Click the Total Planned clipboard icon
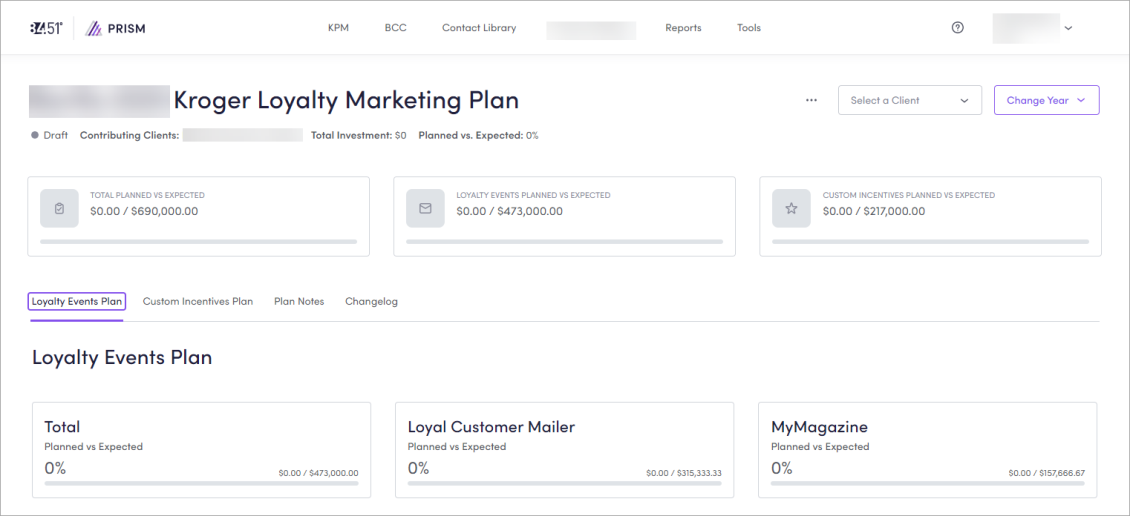1130x516 pixels. (59, 209)
